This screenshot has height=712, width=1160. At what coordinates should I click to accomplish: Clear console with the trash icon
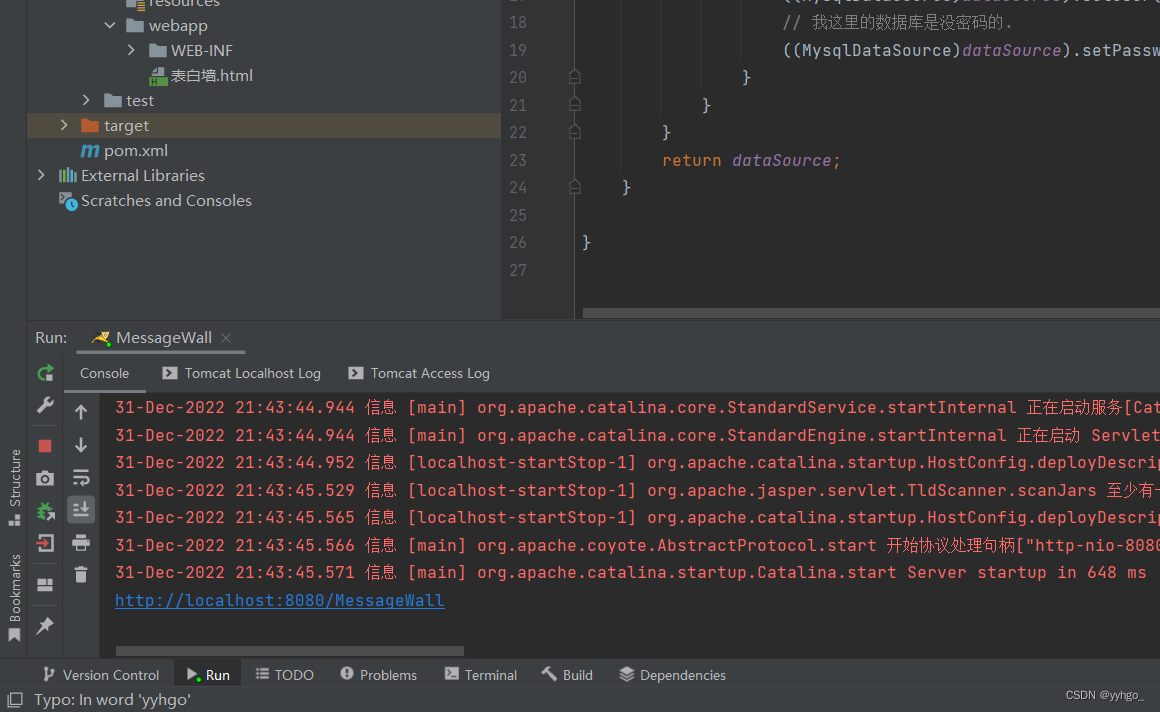pos(81,574)
